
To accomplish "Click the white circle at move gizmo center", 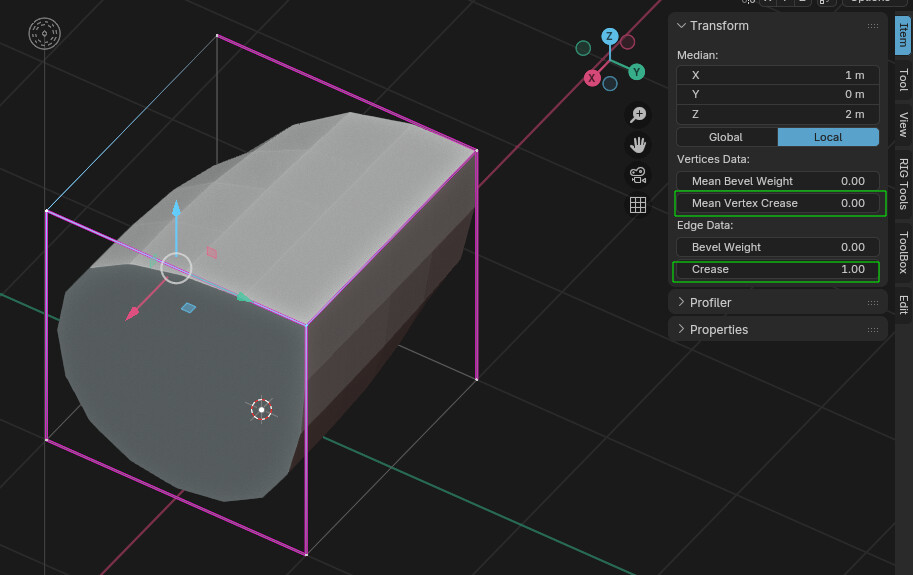I will click(176, 268).
